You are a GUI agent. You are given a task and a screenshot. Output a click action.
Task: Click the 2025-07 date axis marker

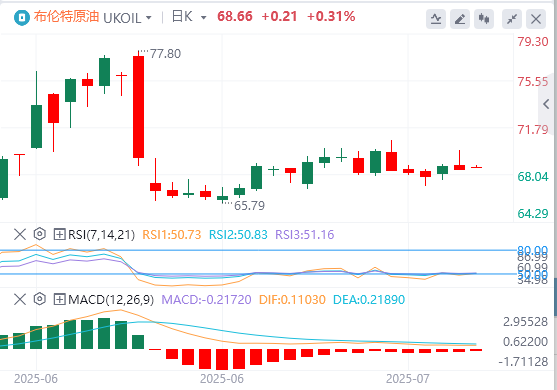tap(407, 379)
